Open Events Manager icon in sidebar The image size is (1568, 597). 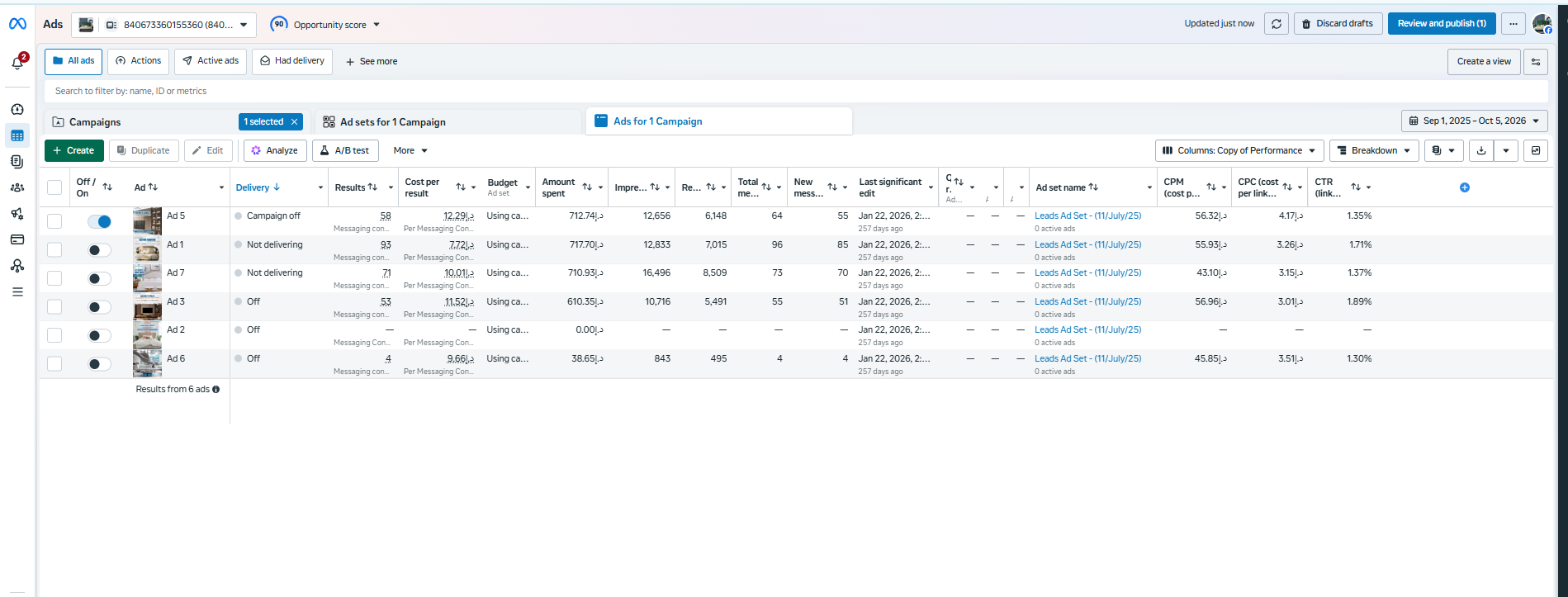tap(17, 266)
